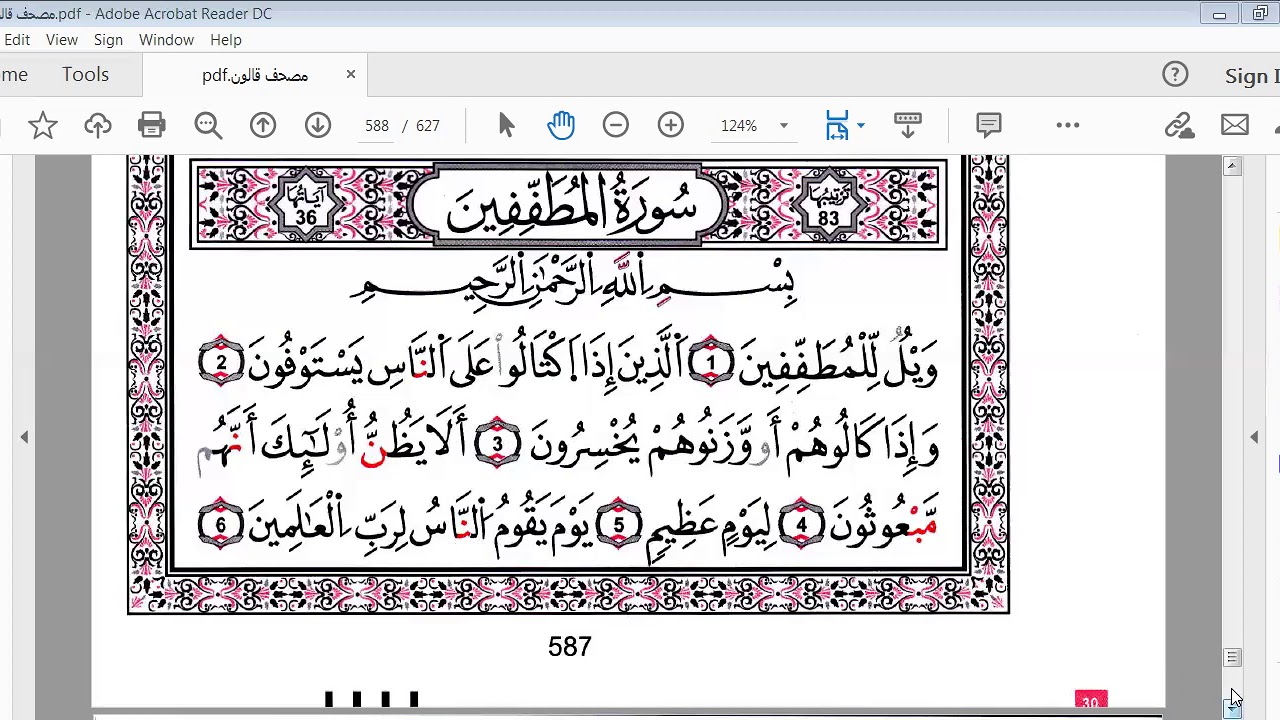Go to previous page arrow
This screenshot has width=1280, height=720.
[x=263, y=125]
